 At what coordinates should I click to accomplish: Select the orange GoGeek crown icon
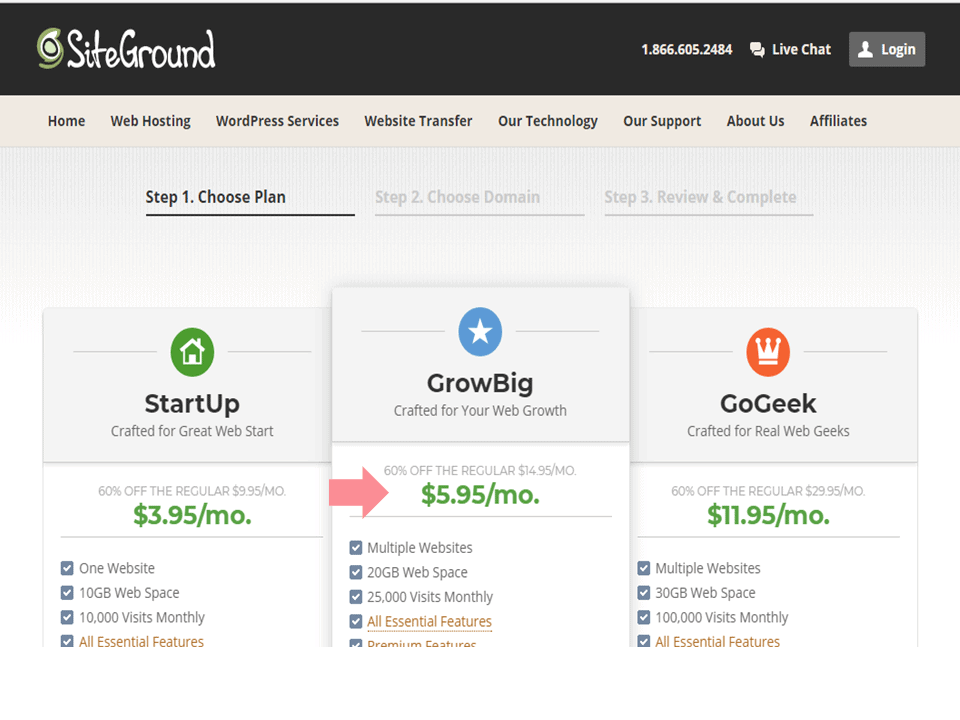(768, 352)
